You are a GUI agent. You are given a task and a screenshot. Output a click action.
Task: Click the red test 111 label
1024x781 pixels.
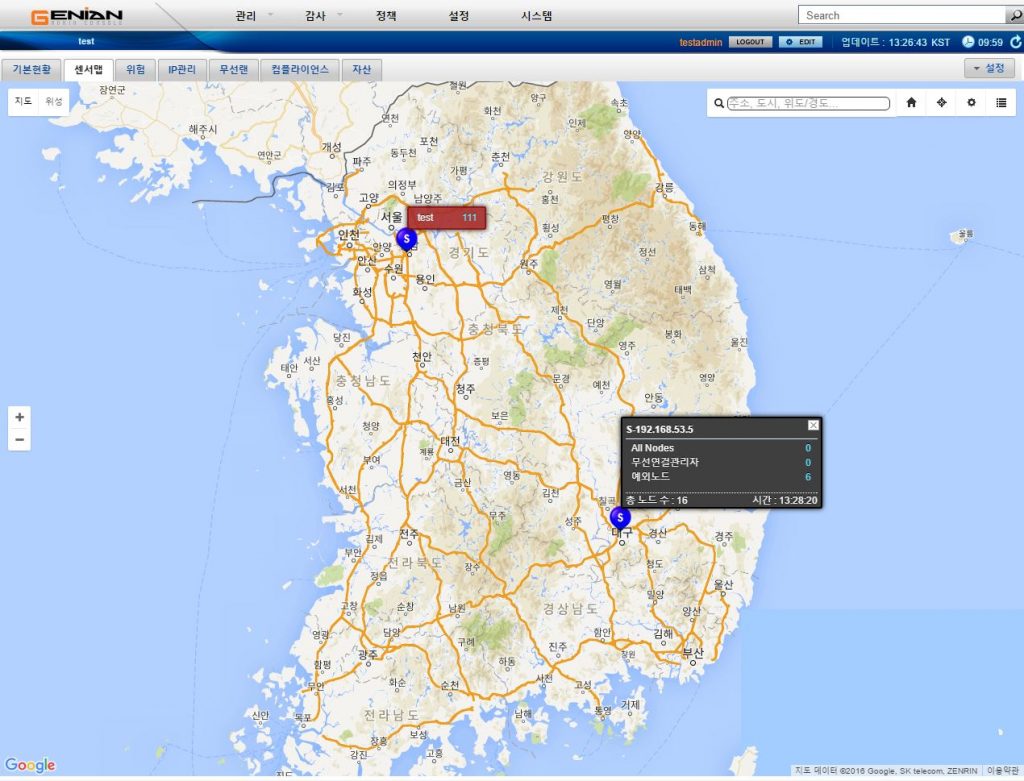pyautogui.click(x=447, y=217)
